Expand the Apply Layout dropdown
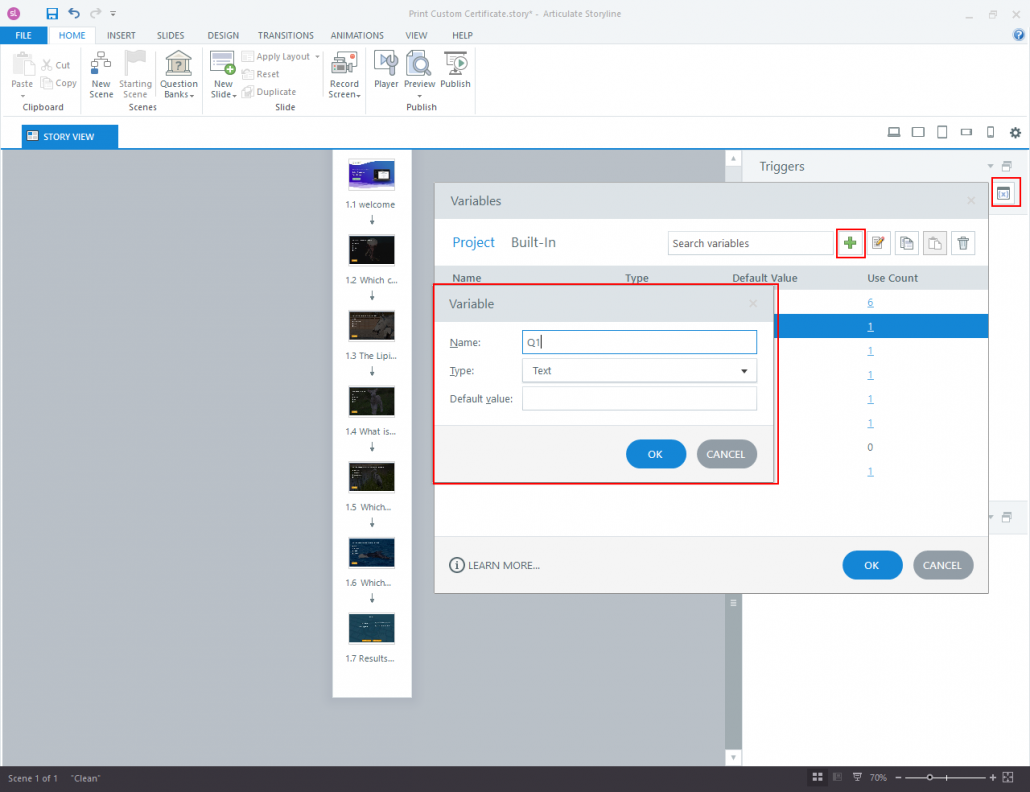The height and width of the screenshot is (792, 1030). 318,57
